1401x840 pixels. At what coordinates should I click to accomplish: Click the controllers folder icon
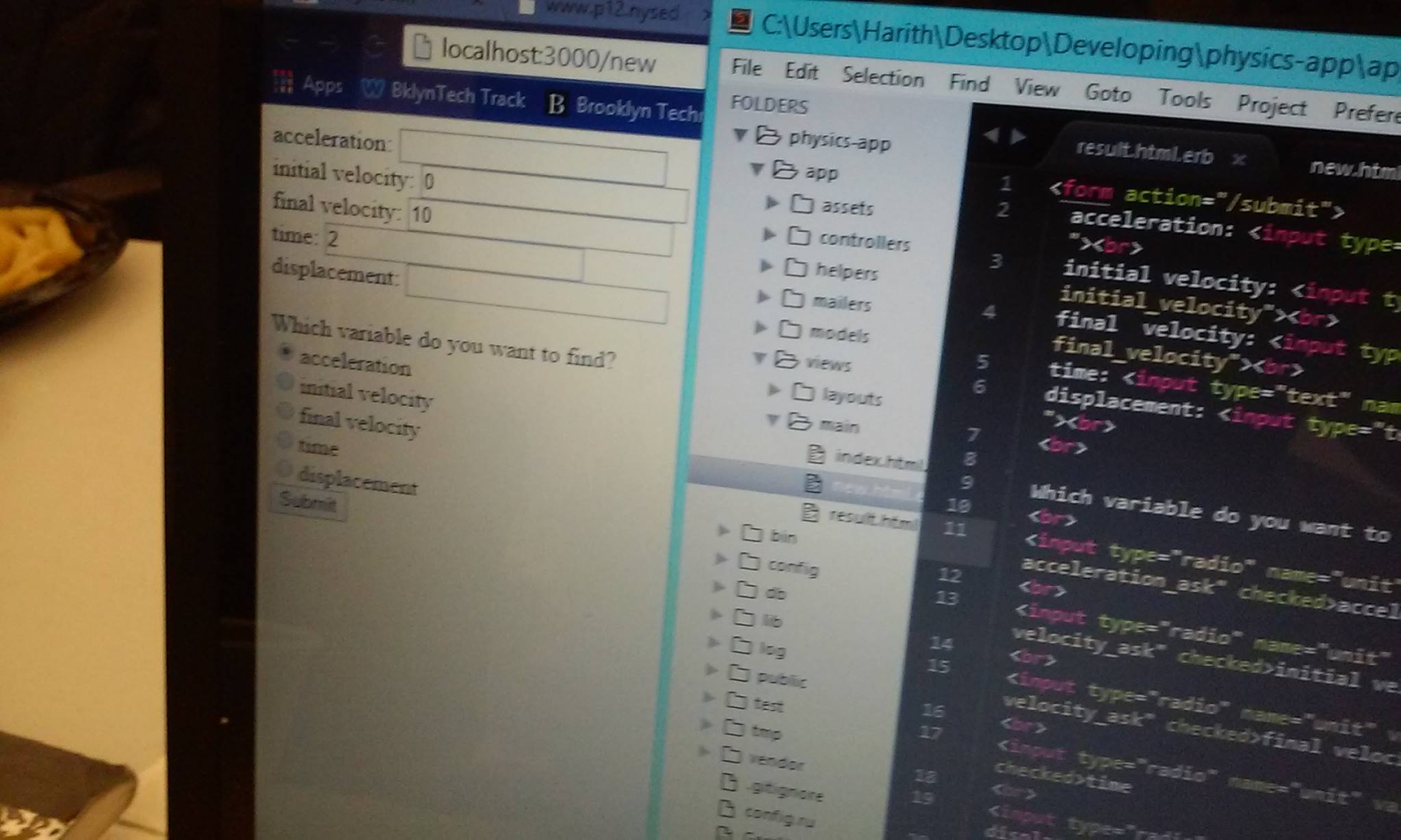click(798, 236)
